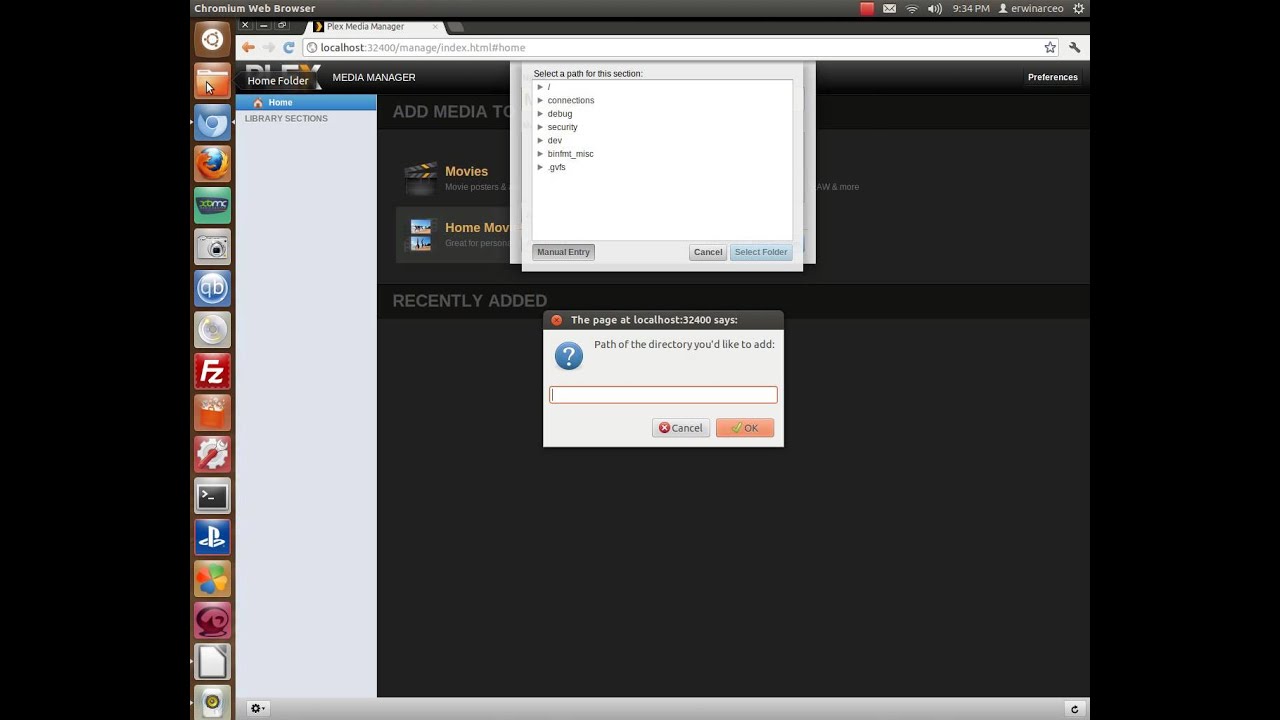Open PlayStation media server launcher icon

click(212, 538)
